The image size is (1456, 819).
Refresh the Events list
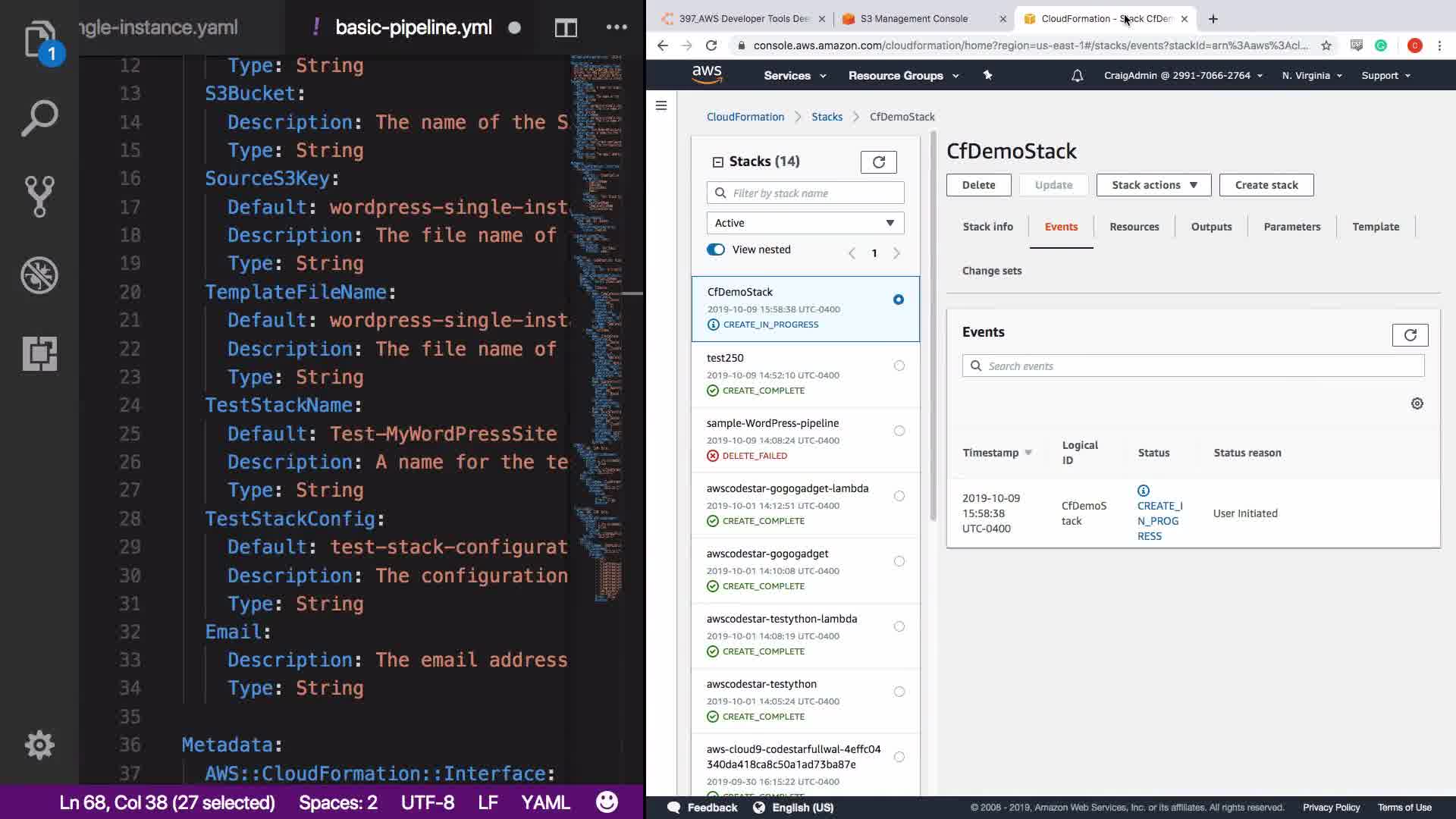click(x=1410, y=335)
